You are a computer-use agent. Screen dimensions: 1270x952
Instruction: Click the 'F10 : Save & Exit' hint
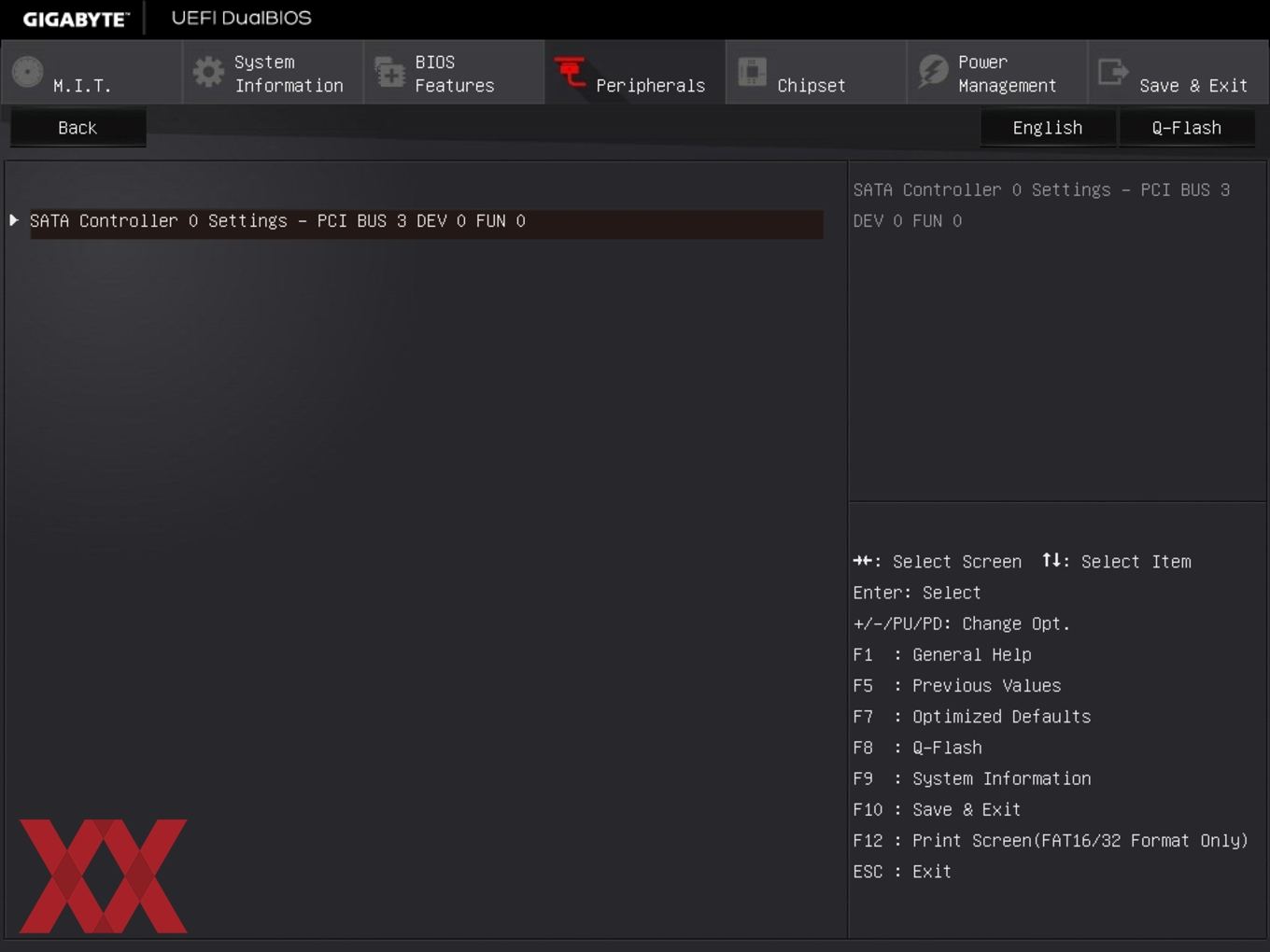click(937, 809)
